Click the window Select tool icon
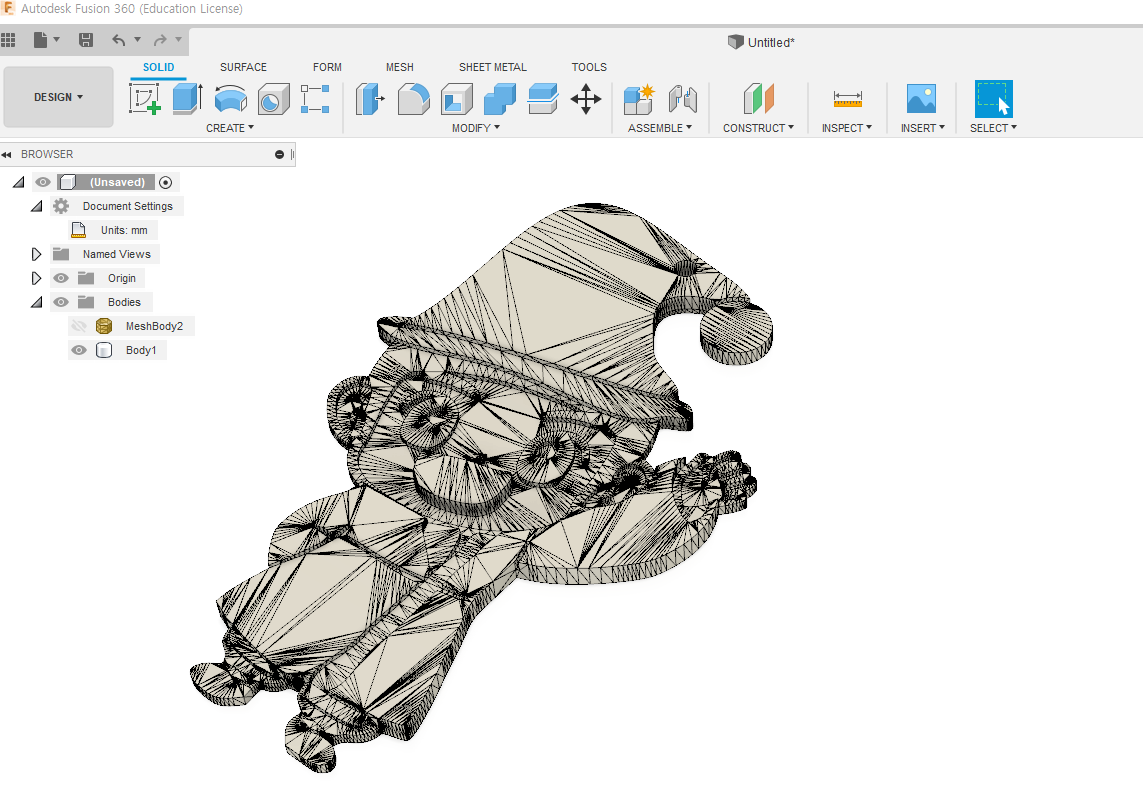Viewport: 1143px width, 807px height. pos(994,98)
